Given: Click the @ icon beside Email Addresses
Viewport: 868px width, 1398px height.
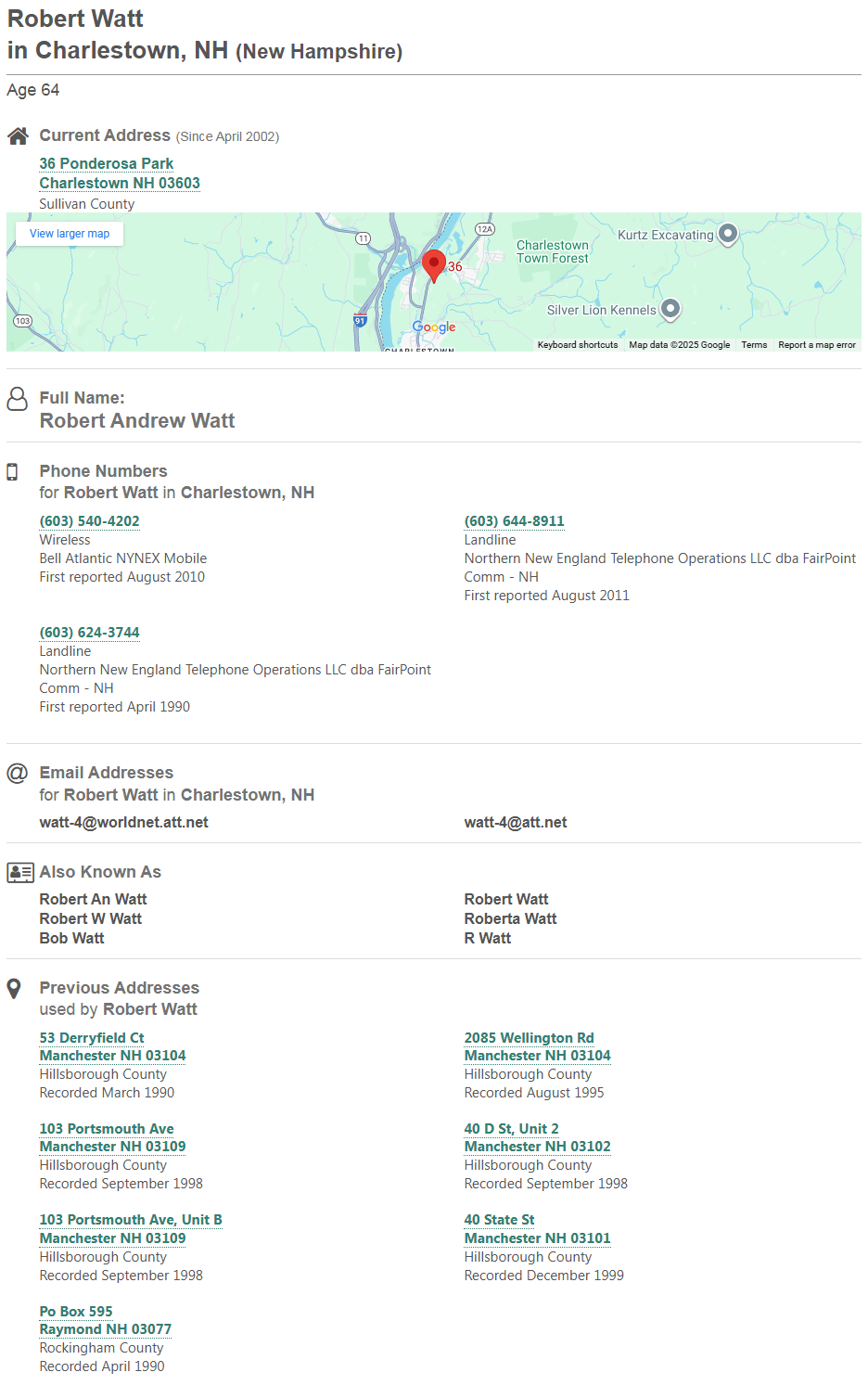Looking at the screenshot, I should click(17, 773).
